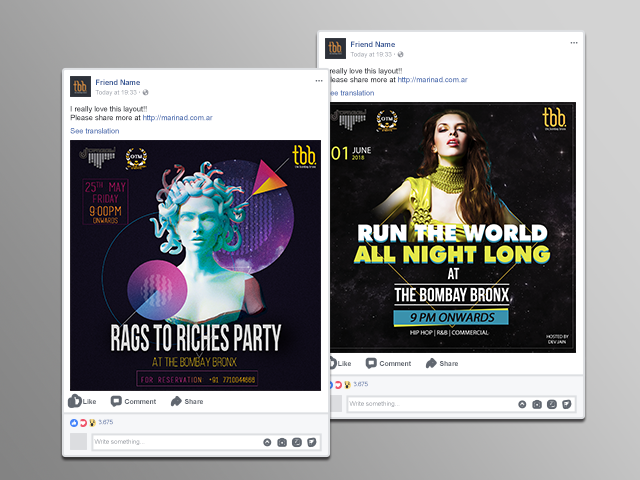Click the GIF icon in the left comment box
This screenshot has width=640, height=480.
tap(297, 442)
